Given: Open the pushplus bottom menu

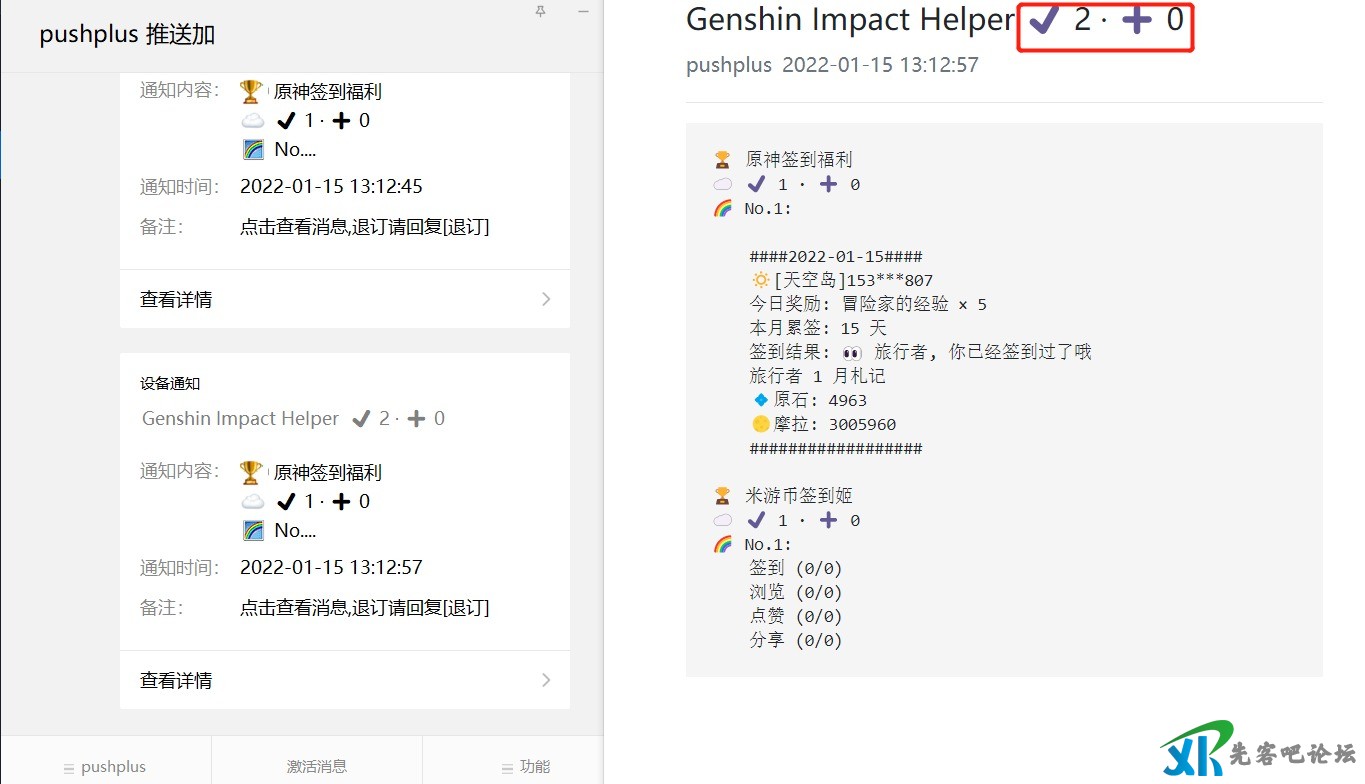Looking at the screenshot, I should 106,767.
